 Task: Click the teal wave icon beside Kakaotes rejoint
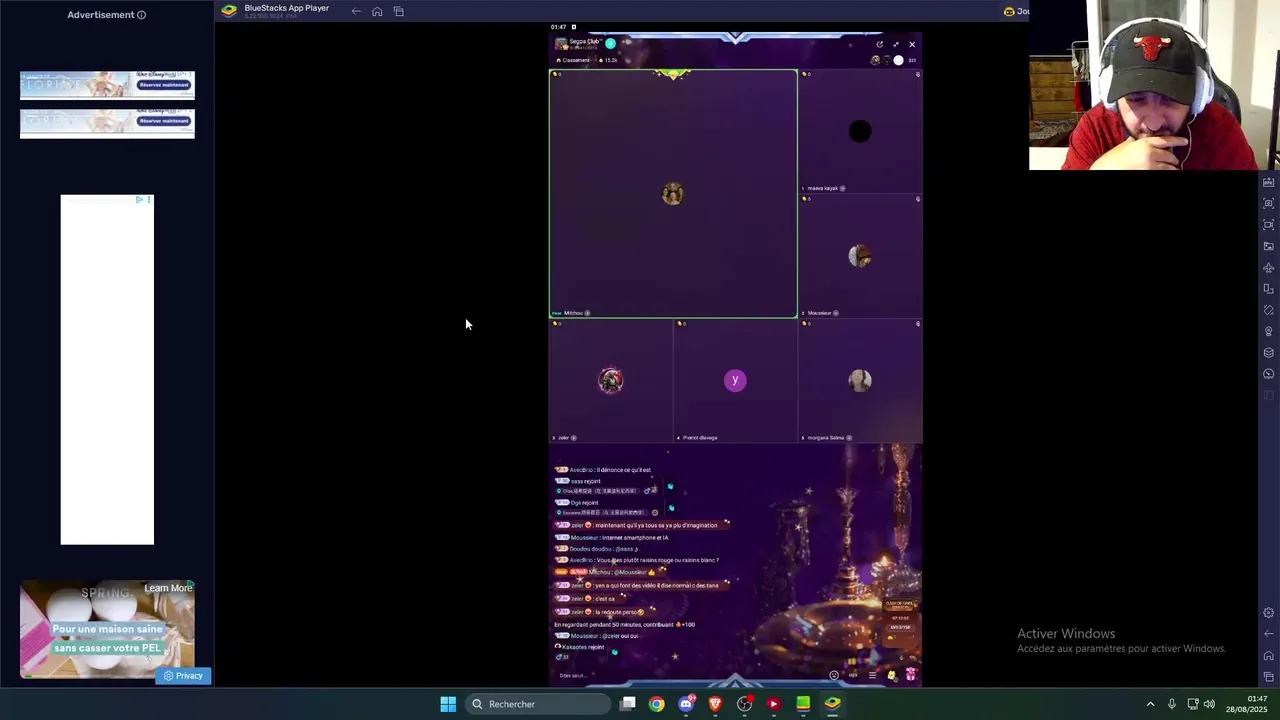614,651
